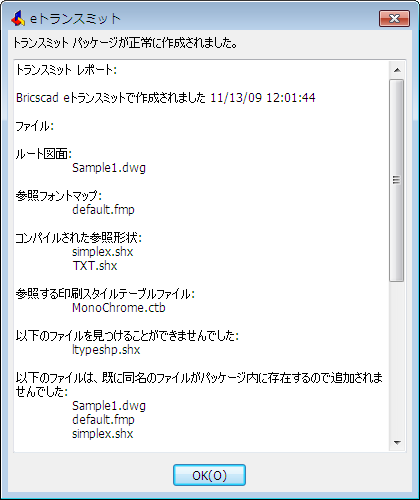The image size is (420, 500).
Task: Click the vertical scrollbar thumb
Action: [x=397, y=180]
